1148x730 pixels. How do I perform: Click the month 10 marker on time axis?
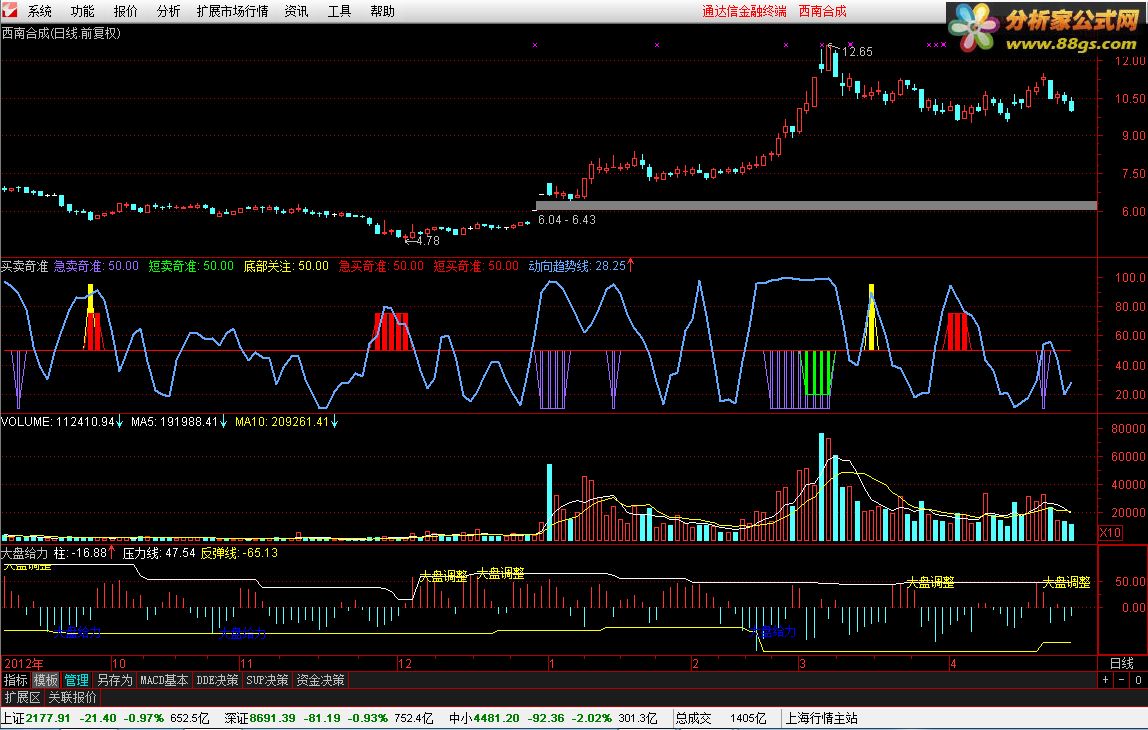coord(119,663)
